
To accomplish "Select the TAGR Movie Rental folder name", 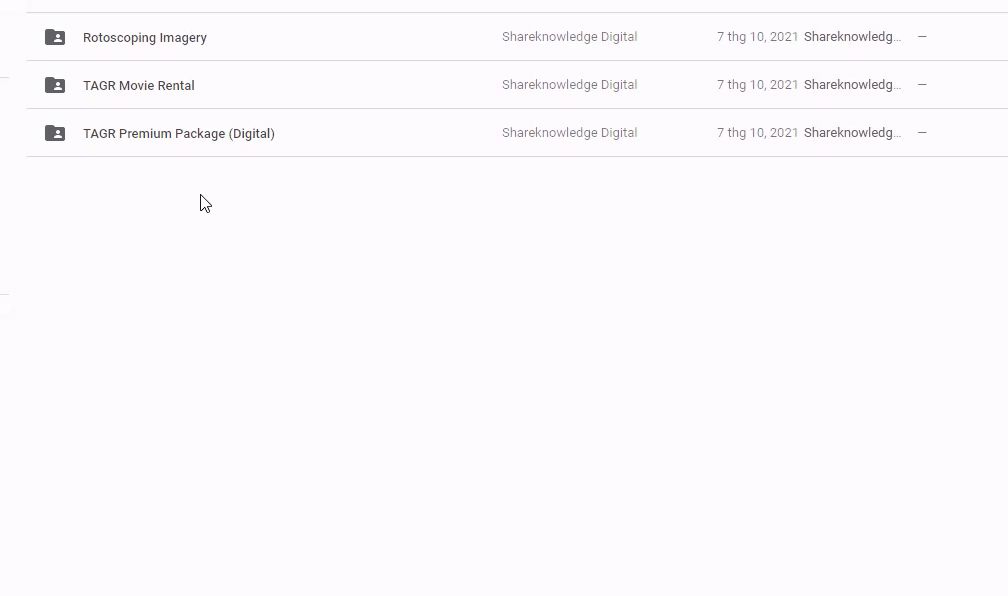I will (139, 86).
